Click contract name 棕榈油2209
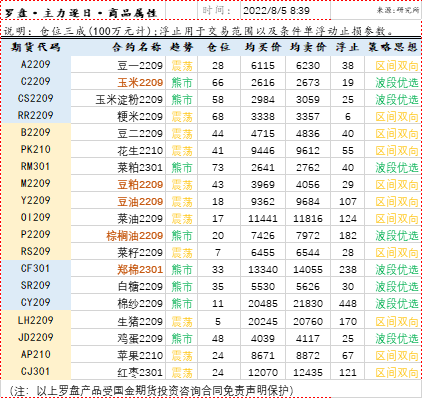The width and height of the screenshot is (422, 398). pos(135,236)
